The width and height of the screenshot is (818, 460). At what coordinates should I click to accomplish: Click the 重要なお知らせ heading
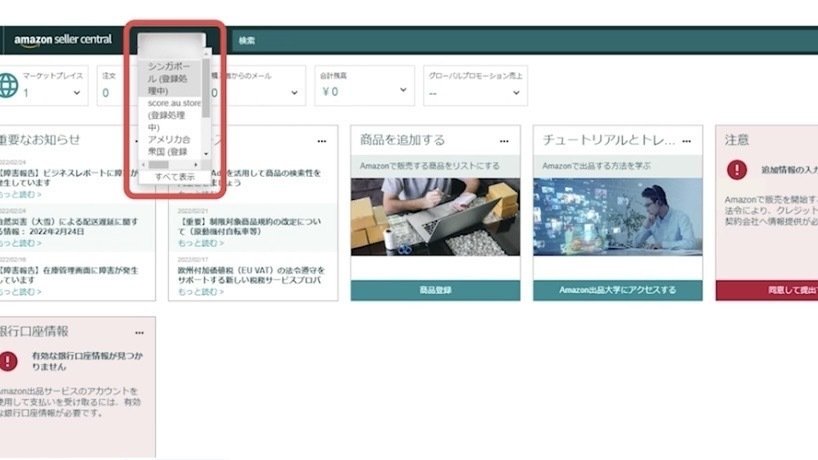(40, 139)
